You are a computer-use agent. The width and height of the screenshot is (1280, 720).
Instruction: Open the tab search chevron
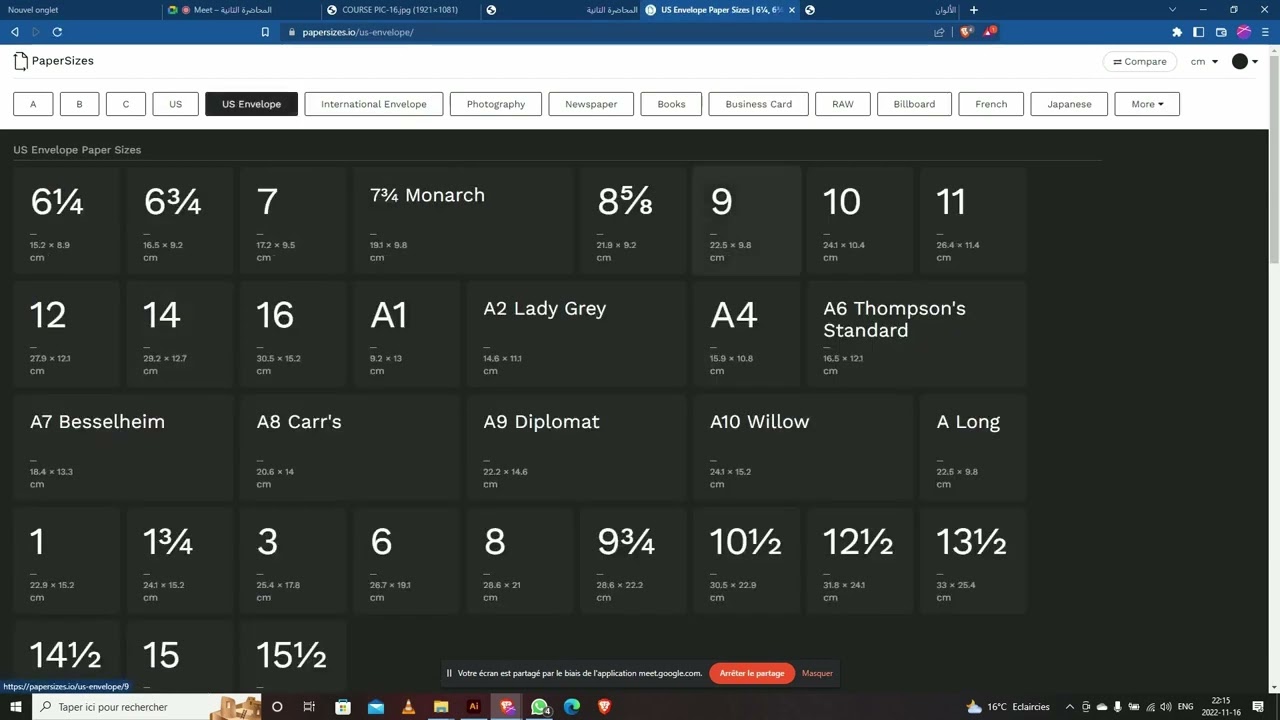[1173, 10]
